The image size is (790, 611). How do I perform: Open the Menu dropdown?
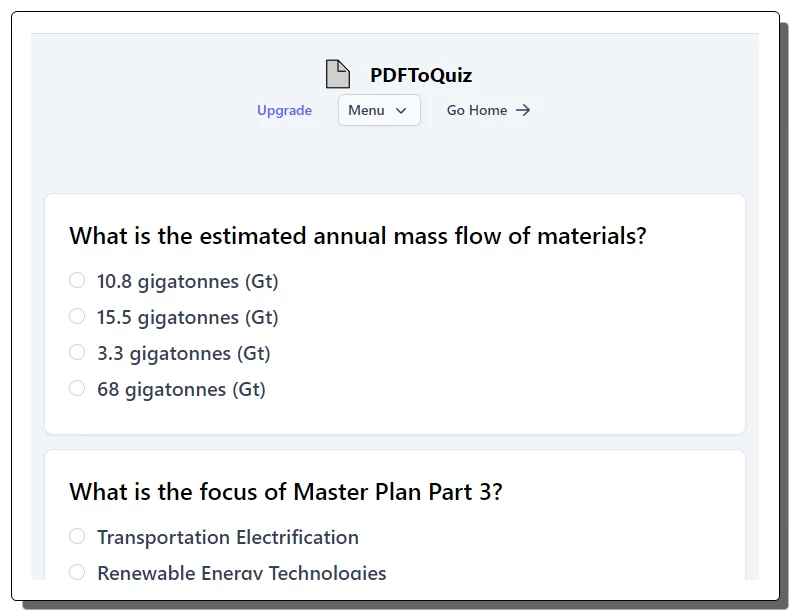click(379, 110)
